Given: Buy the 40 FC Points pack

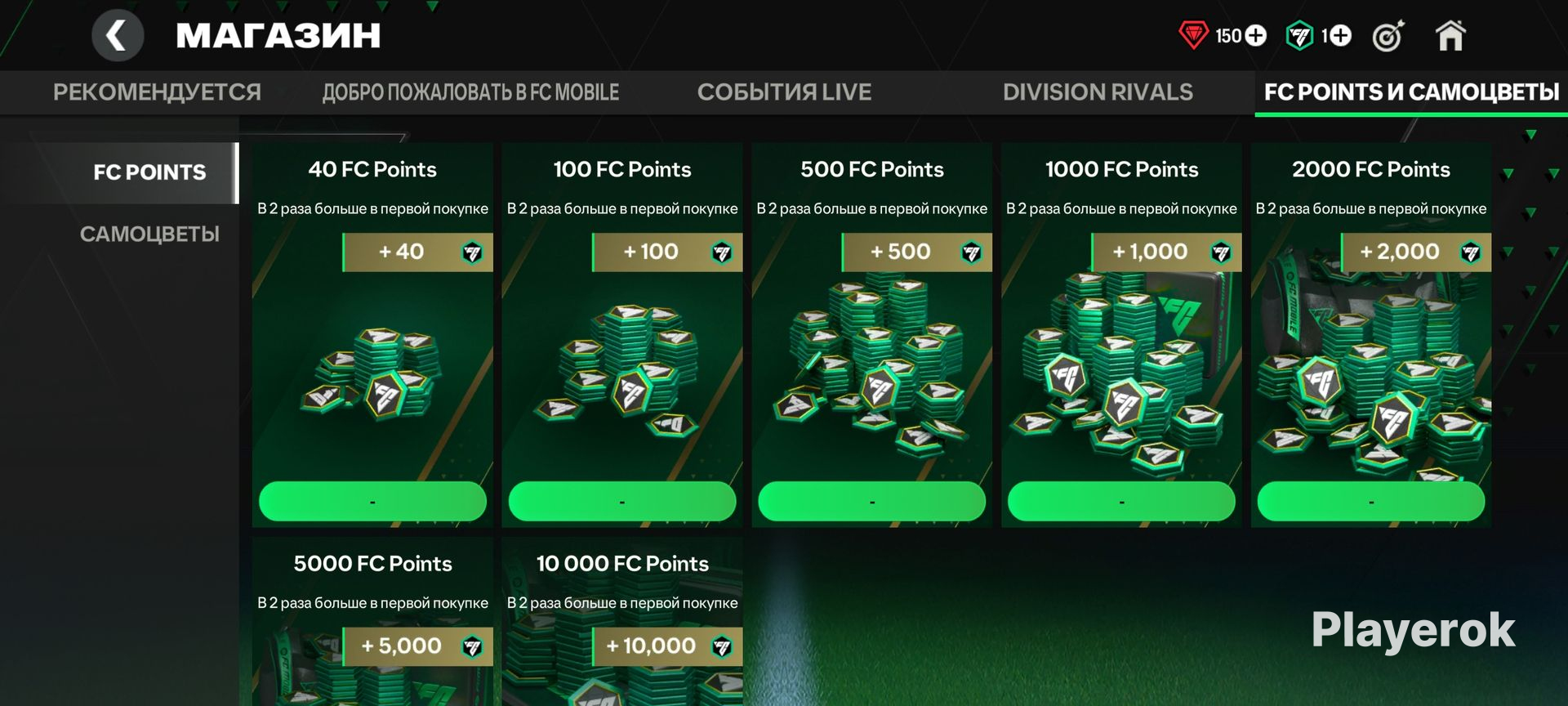Looking at the screenshot, I should (372, 501).
